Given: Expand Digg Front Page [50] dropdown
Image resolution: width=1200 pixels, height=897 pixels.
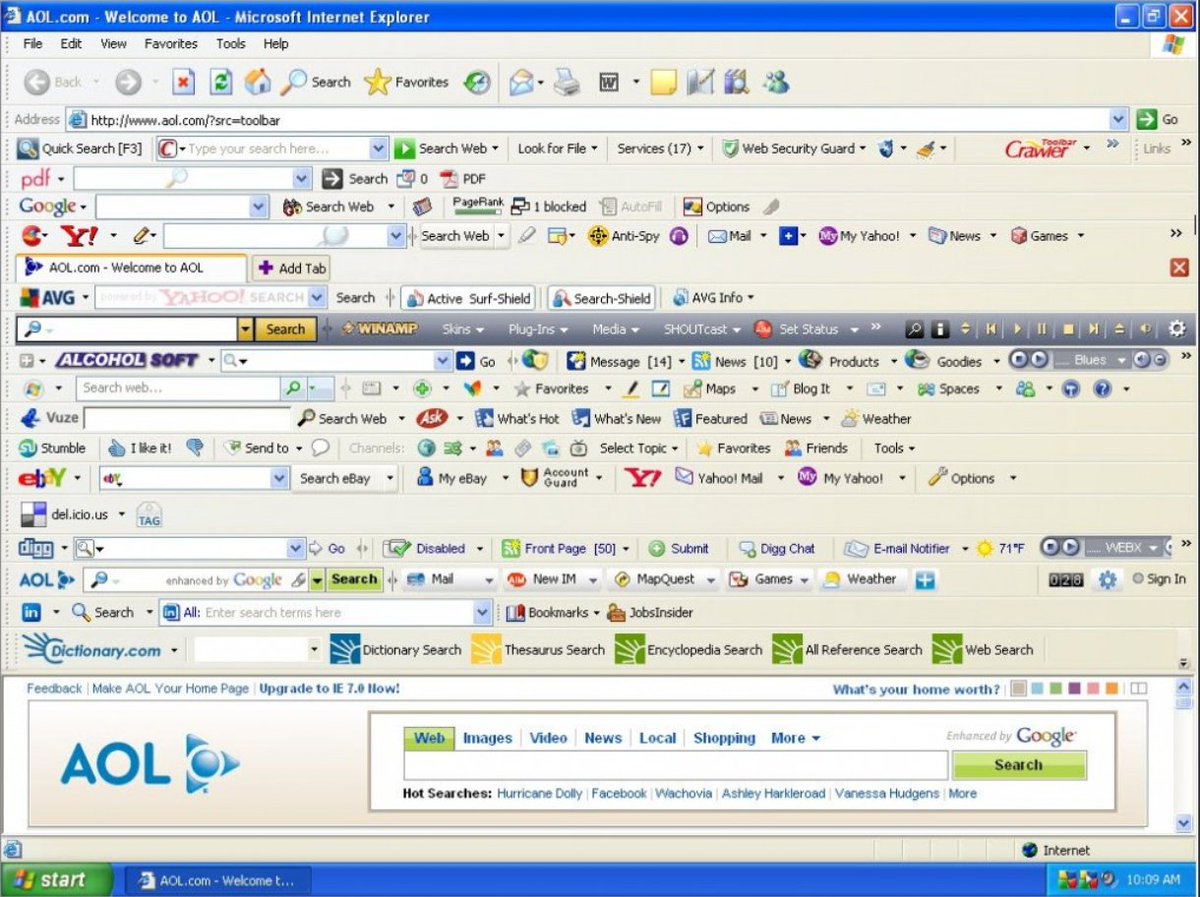Looking at the screenshot, I should [x=566, y=548].
